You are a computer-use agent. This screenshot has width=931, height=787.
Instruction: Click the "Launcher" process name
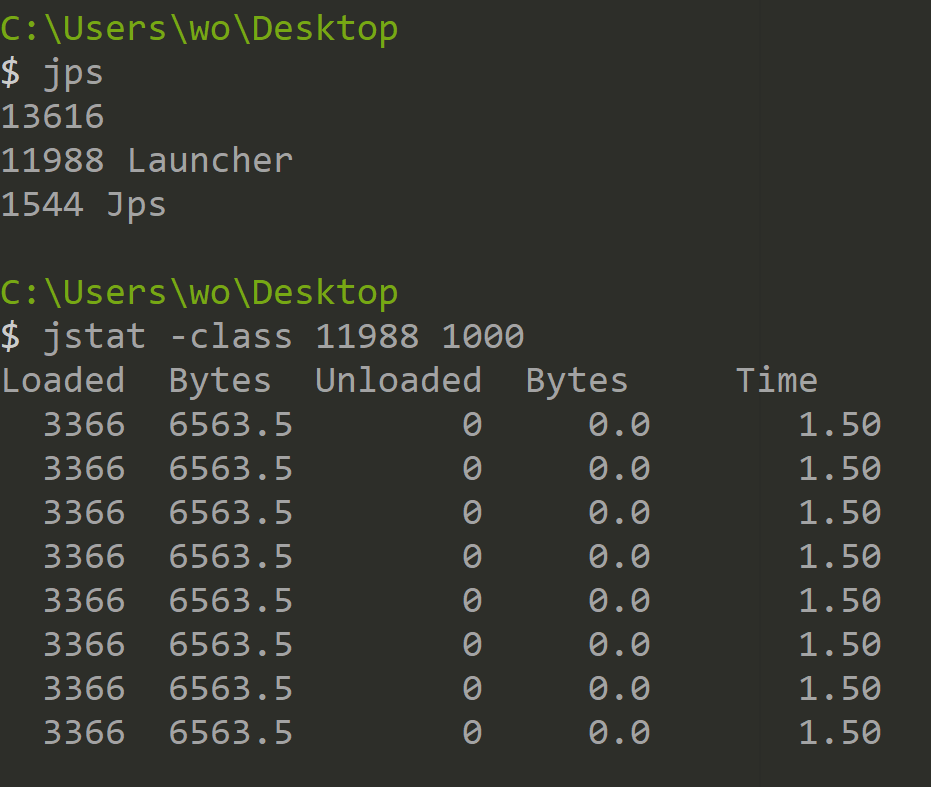210,161
